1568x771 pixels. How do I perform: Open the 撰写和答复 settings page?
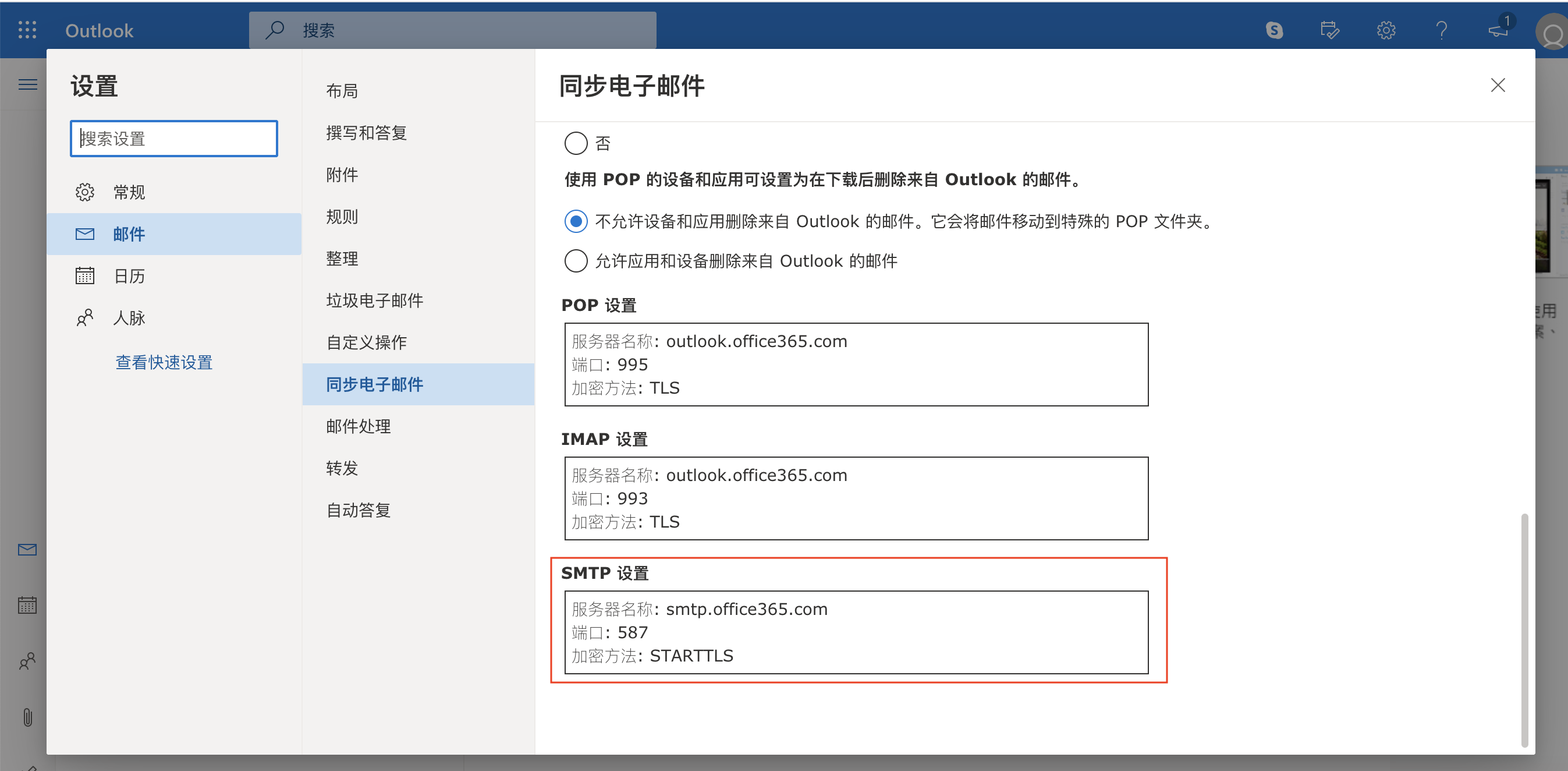tap(418, 133)
